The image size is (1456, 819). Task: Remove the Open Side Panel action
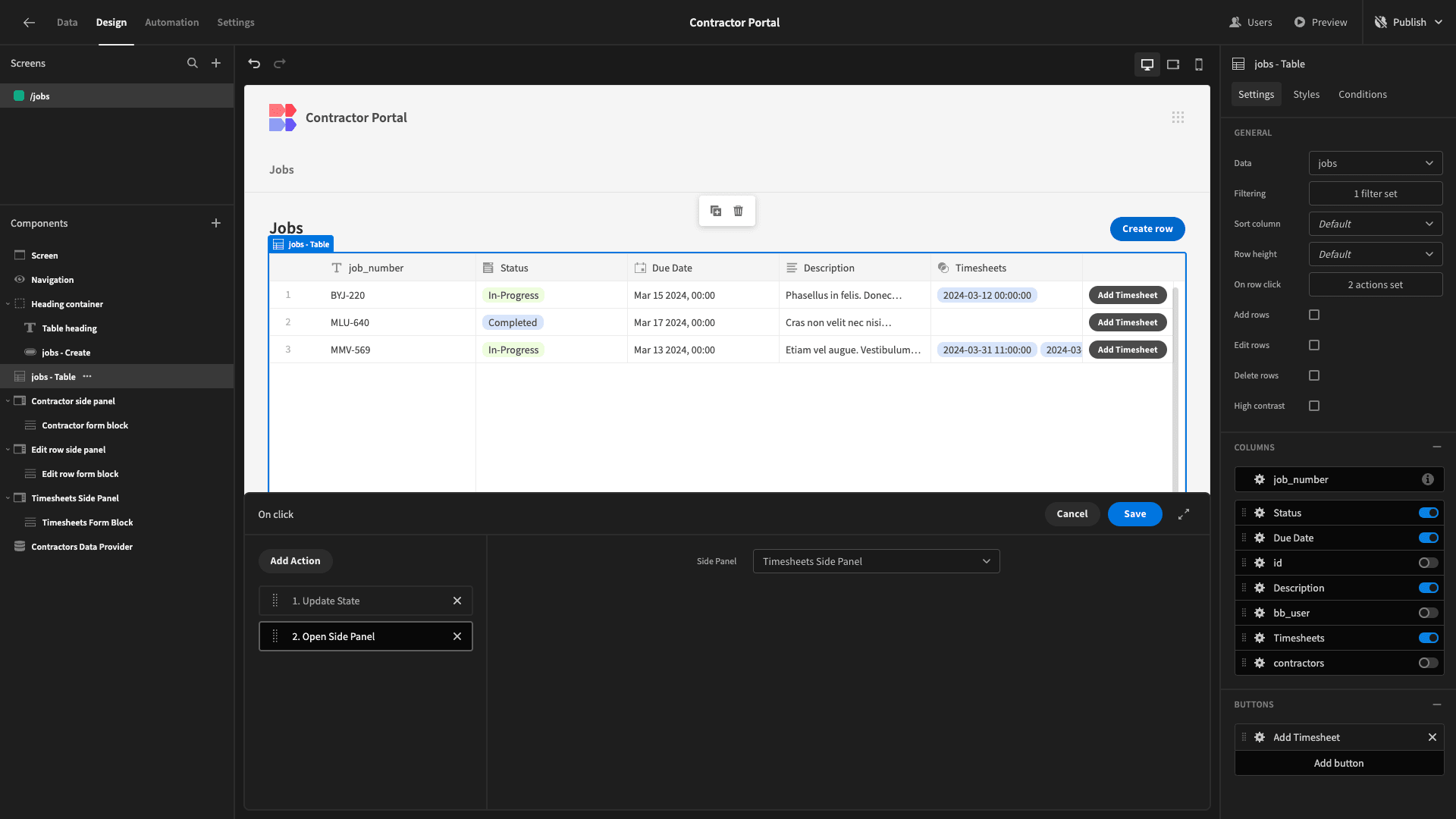tap(457, 636)
